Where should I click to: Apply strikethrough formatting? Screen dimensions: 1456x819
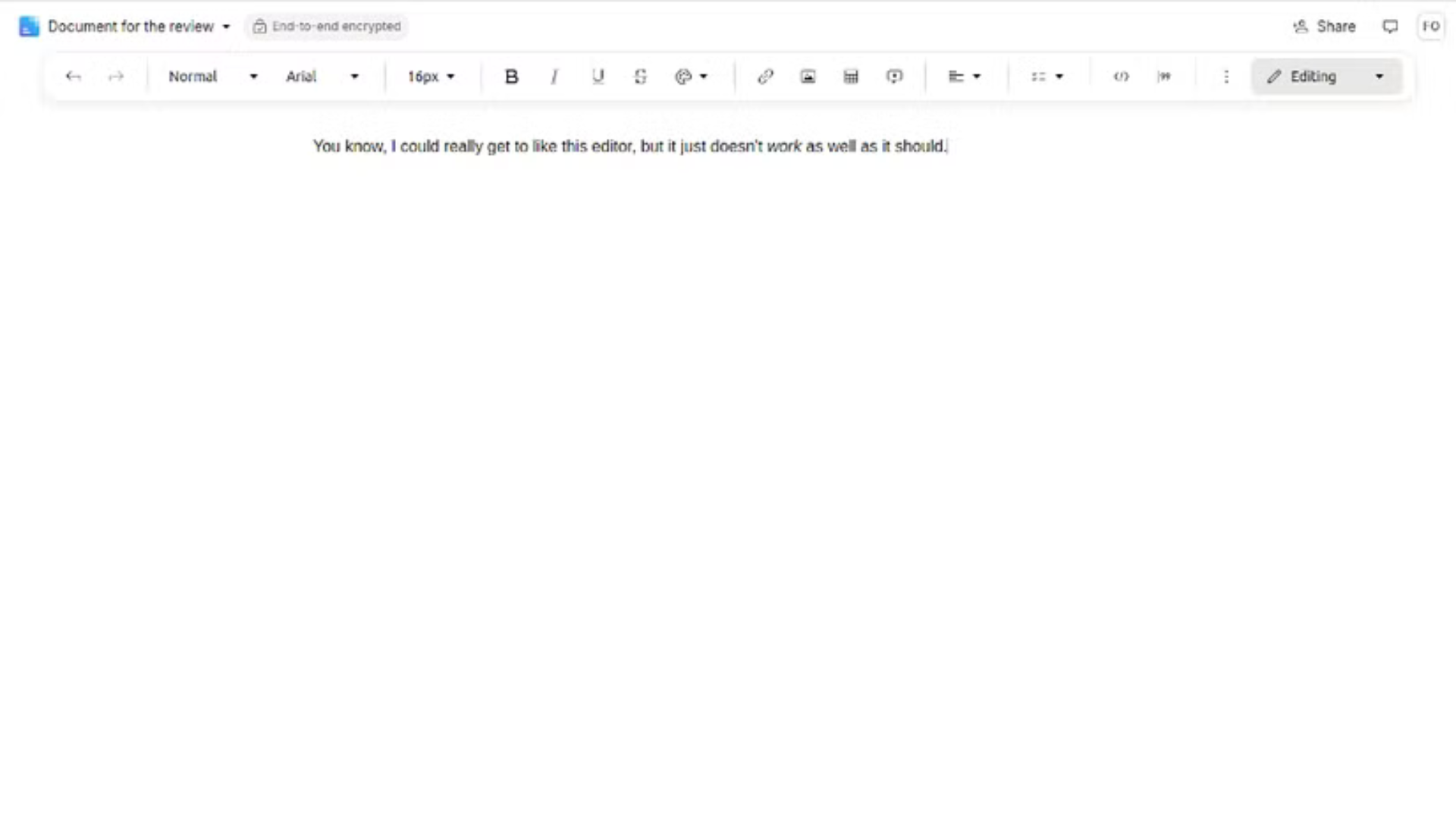coord(640,77)
